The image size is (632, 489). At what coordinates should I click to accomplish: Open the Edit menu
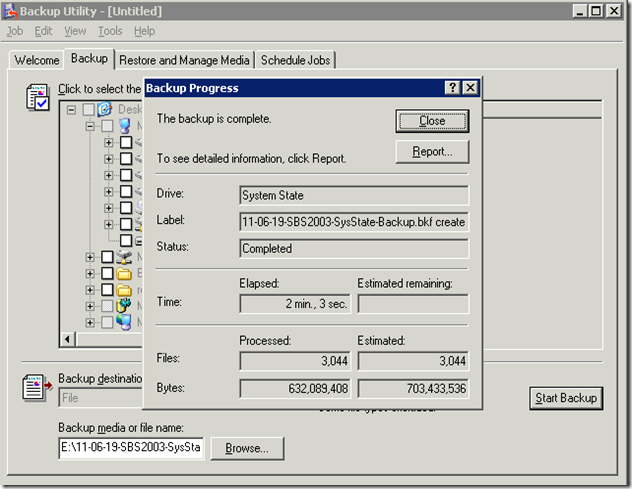pos(43,31)
